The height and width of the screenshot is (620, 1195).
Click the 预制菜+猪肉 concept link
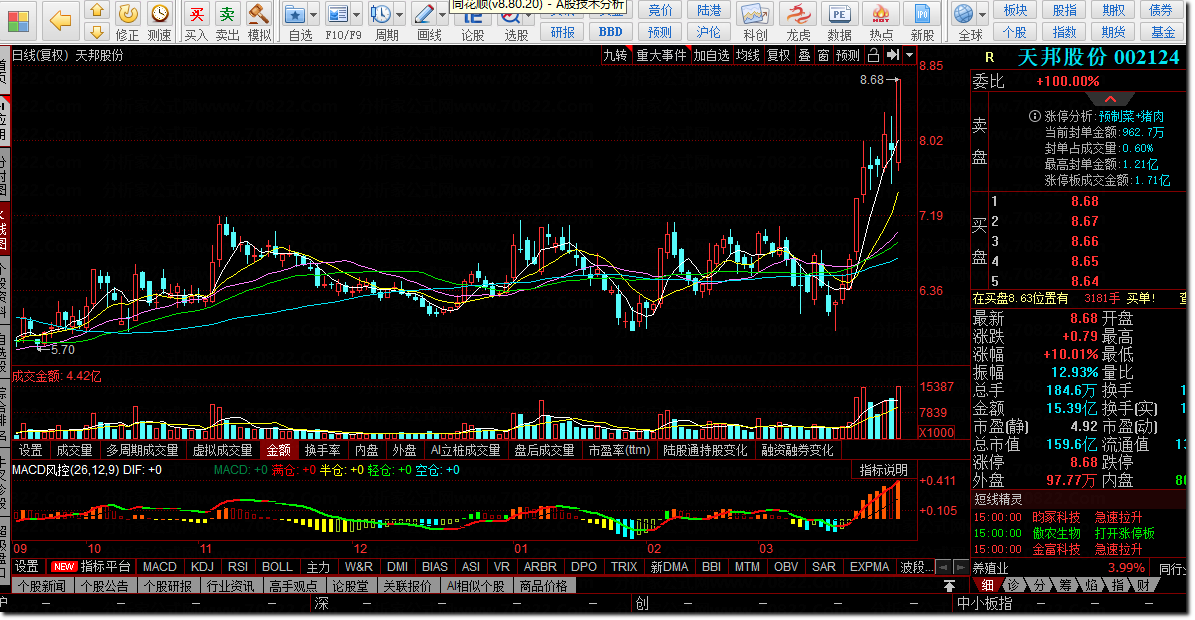[x=1131, y=117]
